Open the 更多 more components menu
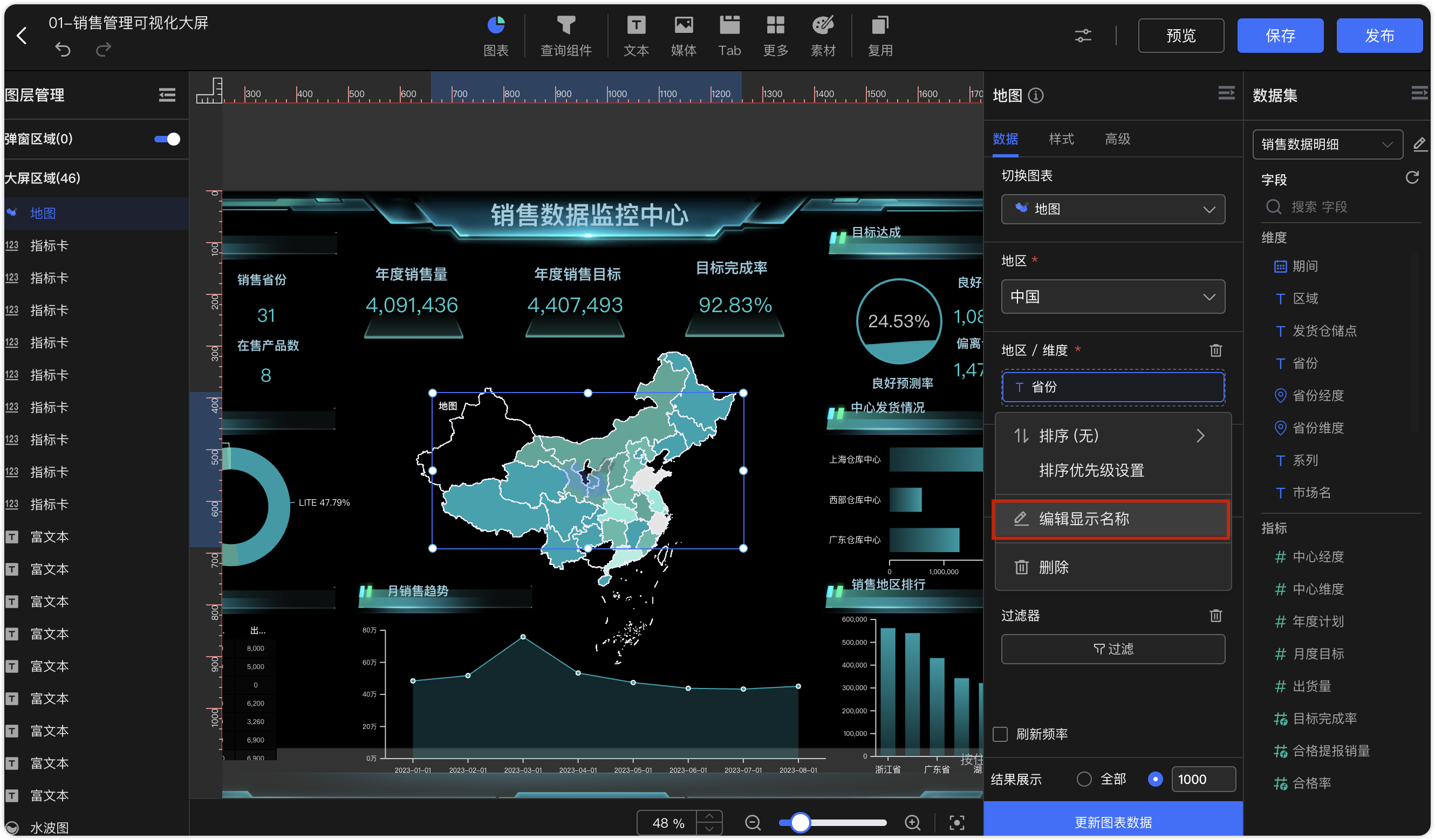The width and height of the screenshot is (1435, 840). (776, 36)
